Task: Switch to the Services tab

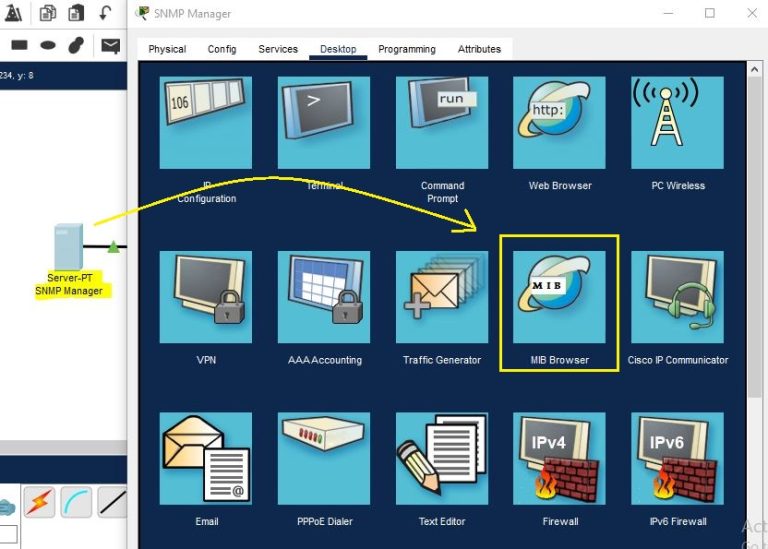Action: tap(278, 49)
